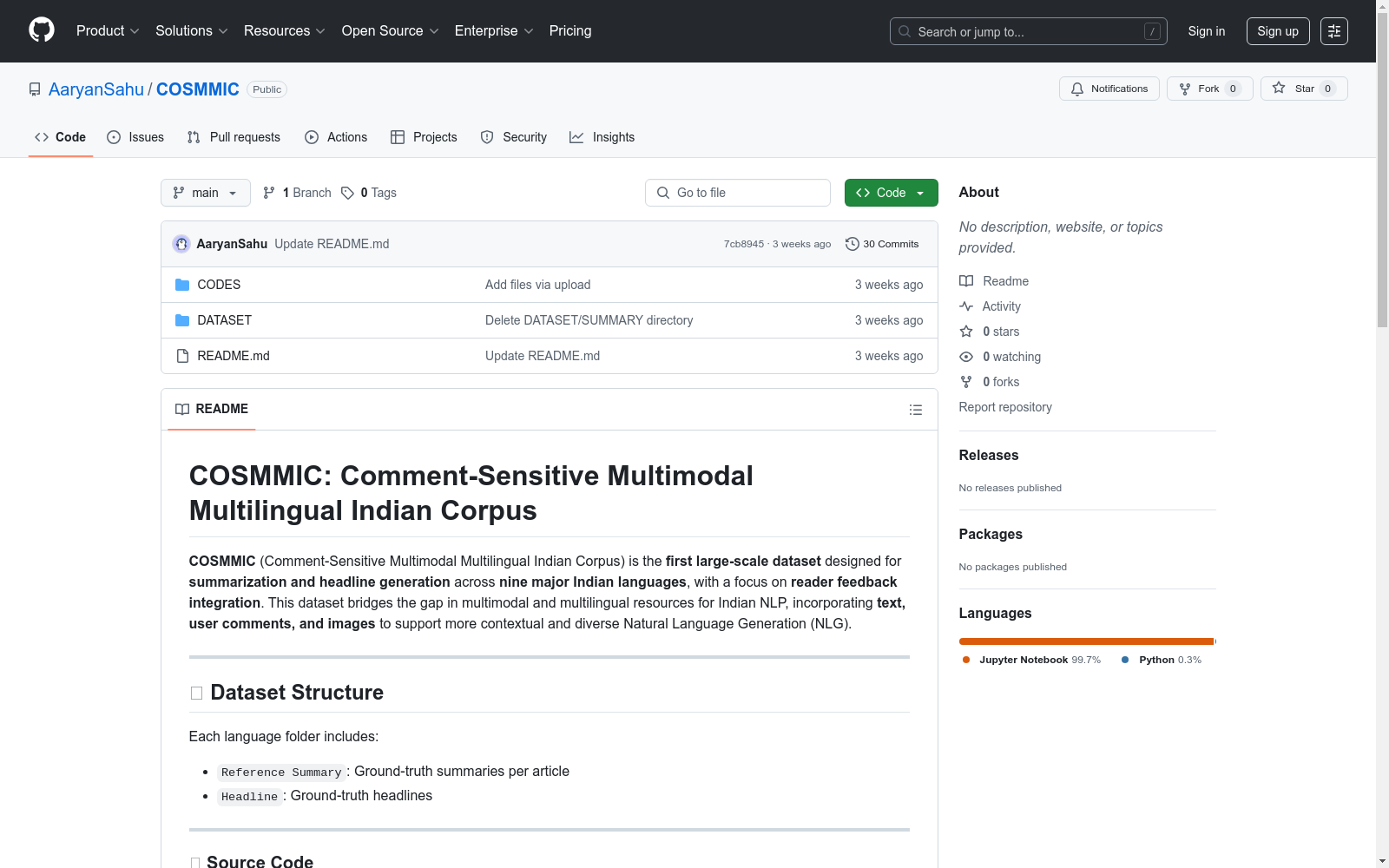The image size is (1389, 868).
Task: Click the pulse icon beside Activity
Action: click(x=966, y=306)
